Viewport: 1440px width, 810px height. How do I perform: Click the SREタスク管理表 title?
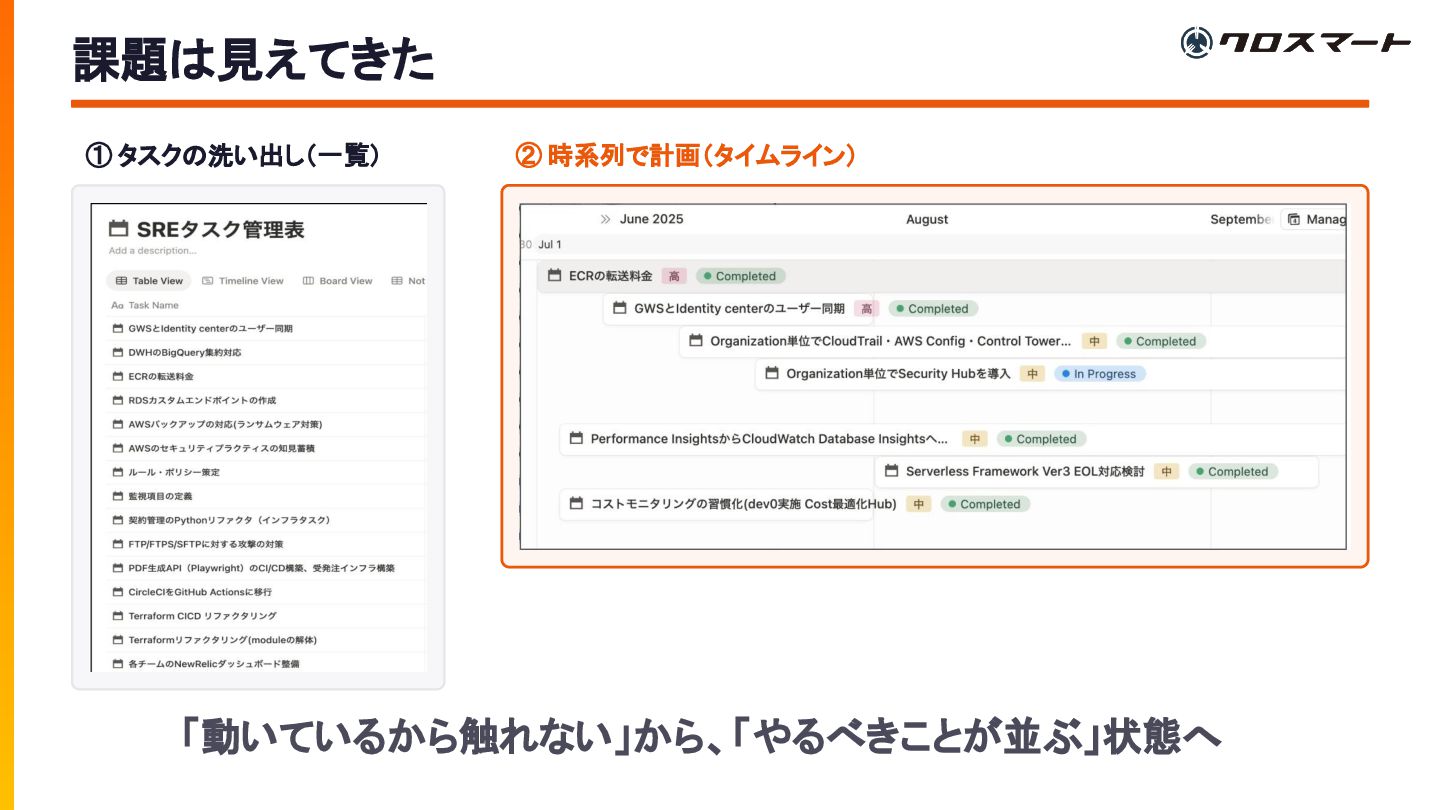220,229
